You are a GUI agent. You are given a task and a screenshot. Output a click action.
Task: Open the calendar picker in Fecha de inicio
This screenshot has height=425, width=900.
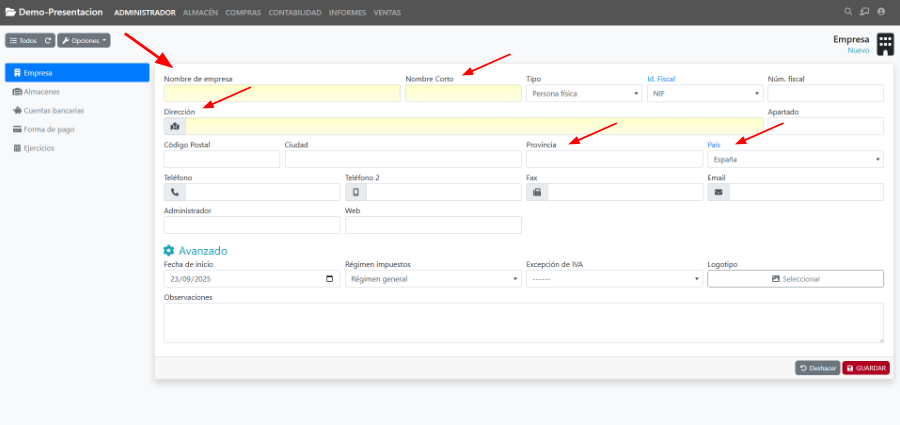(x=330, y=279)
